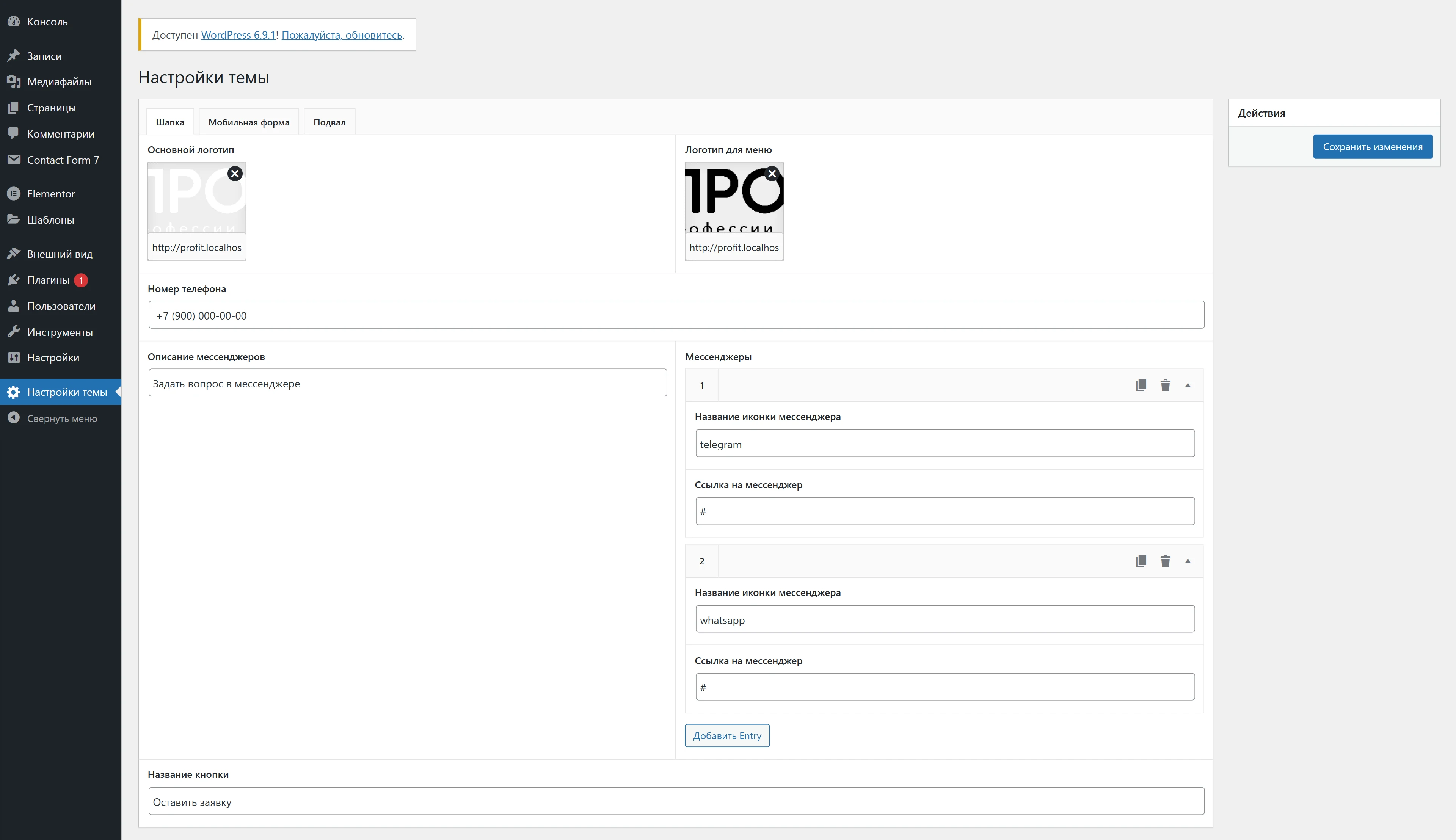The width and height of the screenshot is (1456, 840).
Task: Collapse messenger entry 2
Action: [x=1188, y=561]
